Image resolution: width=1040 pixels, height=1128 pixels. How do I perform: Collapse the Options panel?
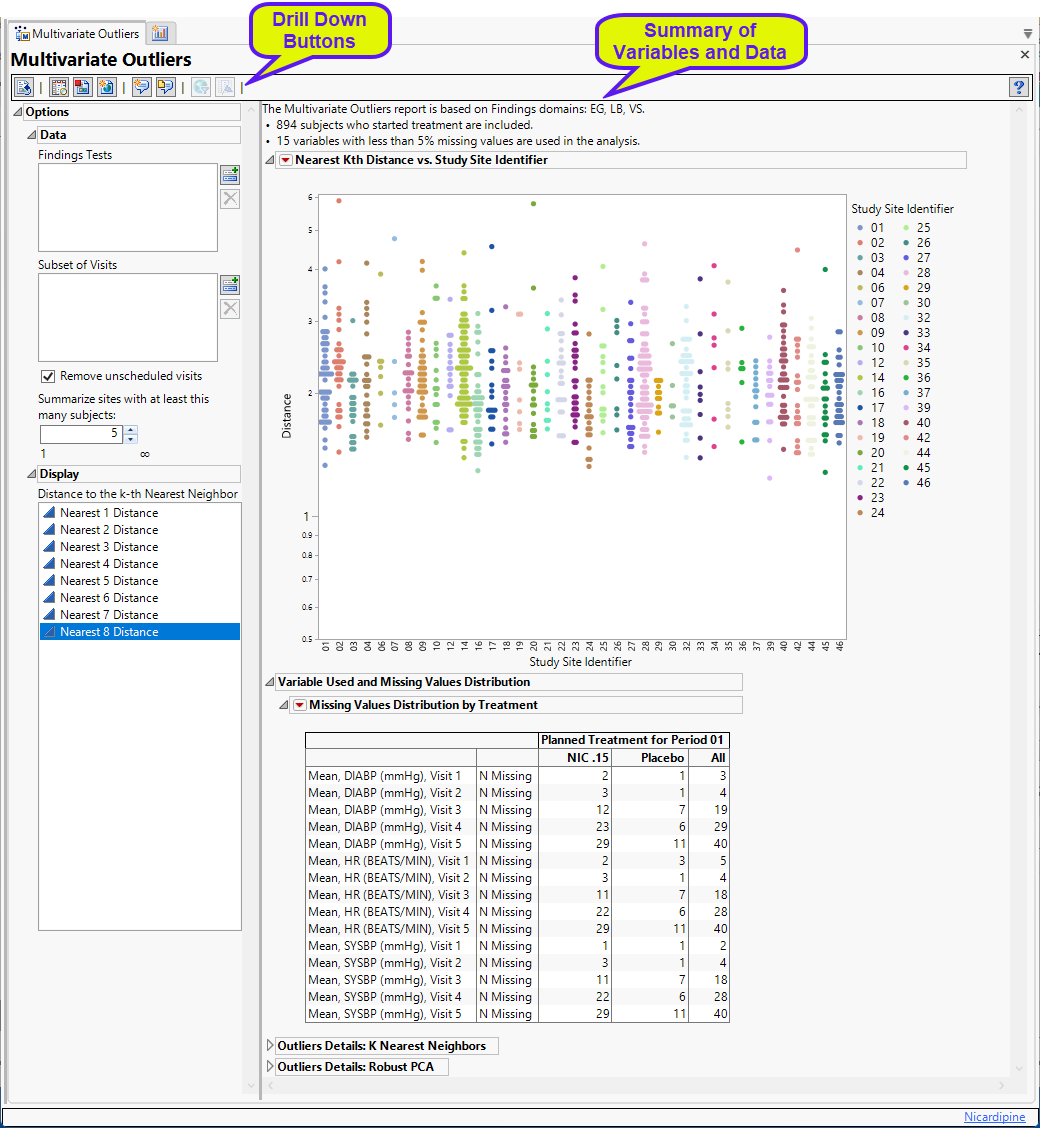[17, 113]
